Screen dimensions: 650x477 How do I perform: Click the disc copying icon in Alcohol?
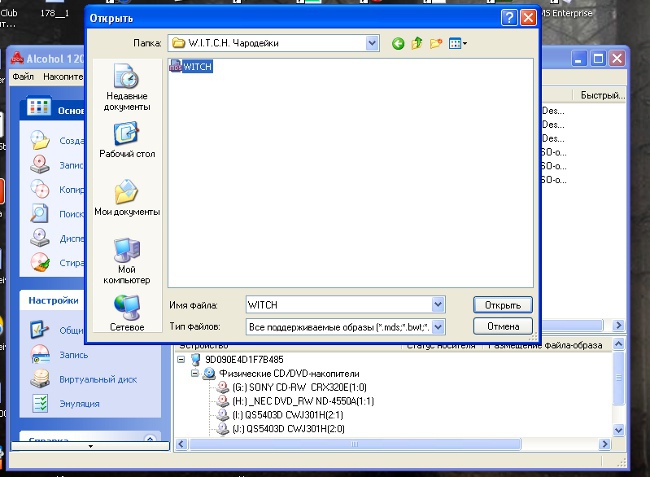pyautogui.click(x=40, y=189)
